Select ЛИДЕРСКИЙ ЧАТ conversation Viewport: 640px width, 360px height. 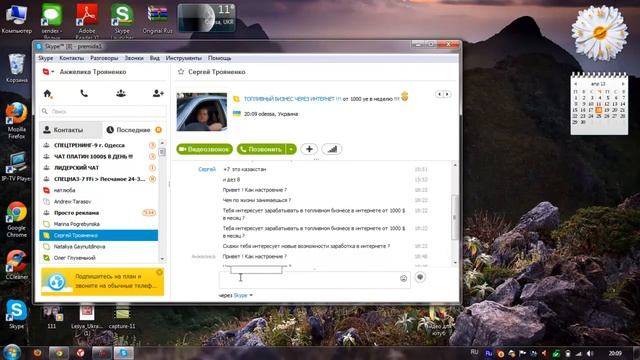coord(98,168)
